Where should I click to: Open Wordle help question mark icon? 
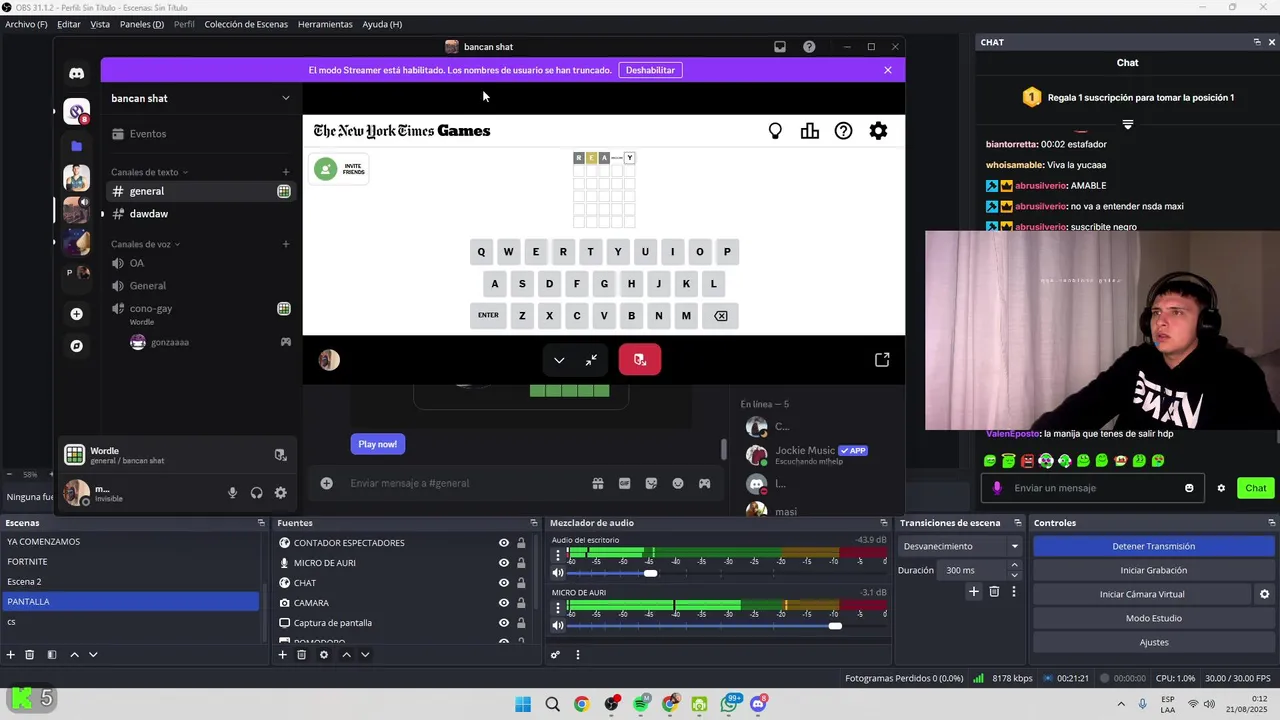(x=844, y=131)
